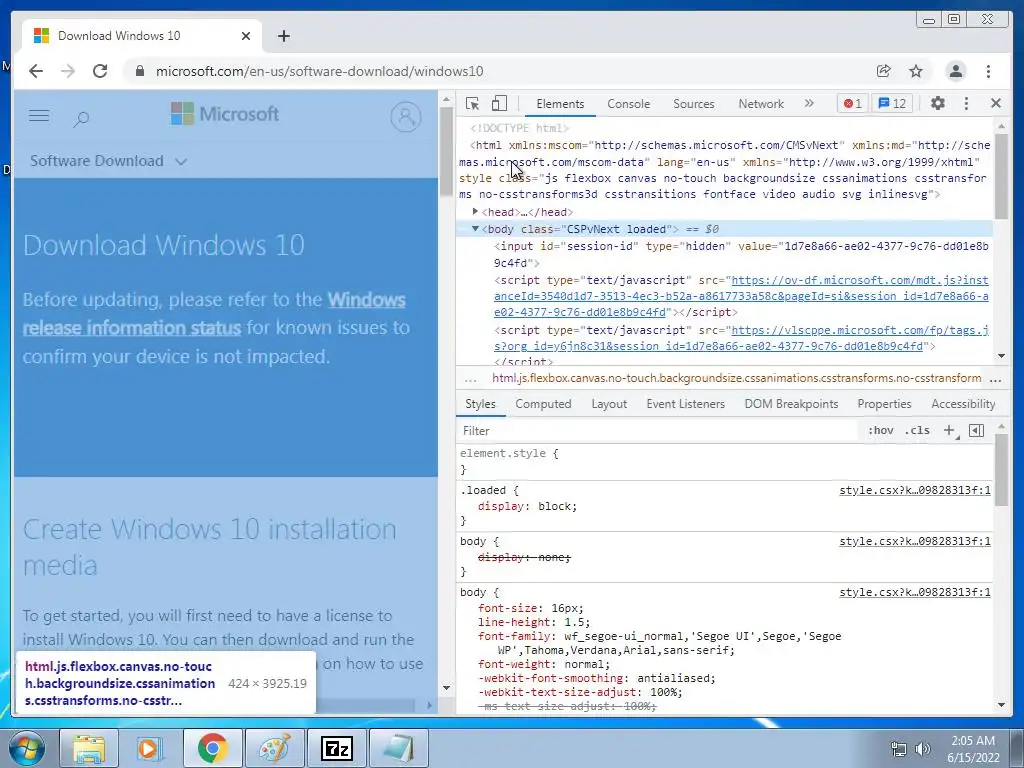This screenshot has width=1024, height=768.
Task: Click breadcrumb right ellipsis button
Action: 995,378
